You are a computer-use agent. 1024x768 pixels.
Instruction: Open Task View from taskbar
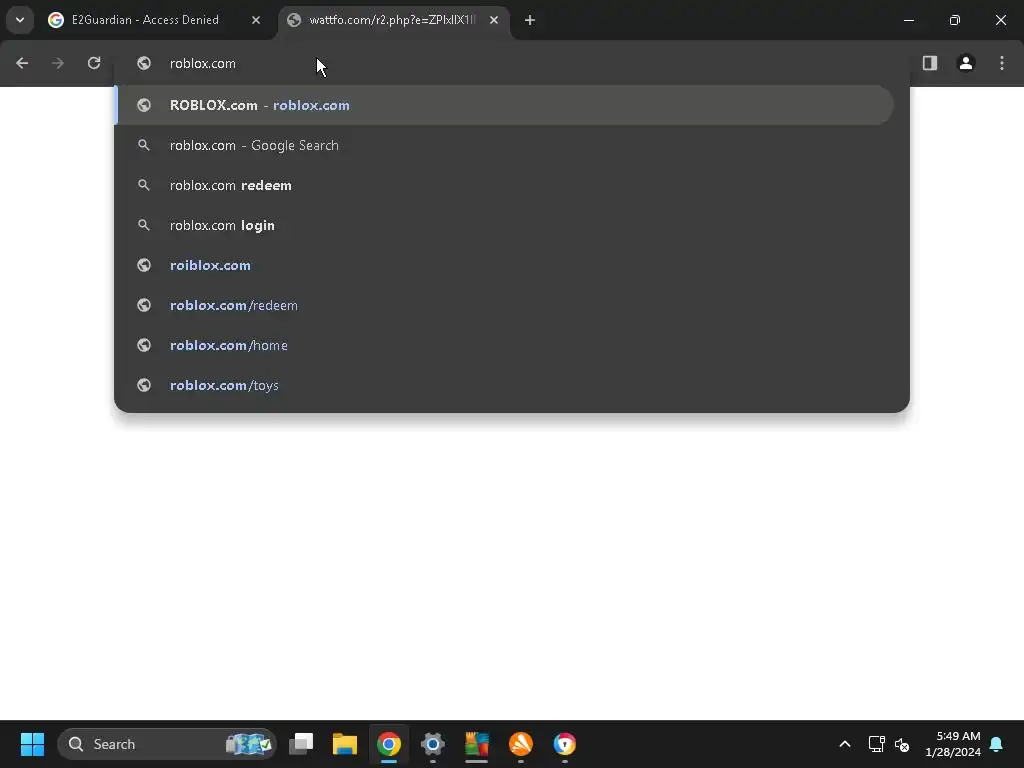click(301, 744)
